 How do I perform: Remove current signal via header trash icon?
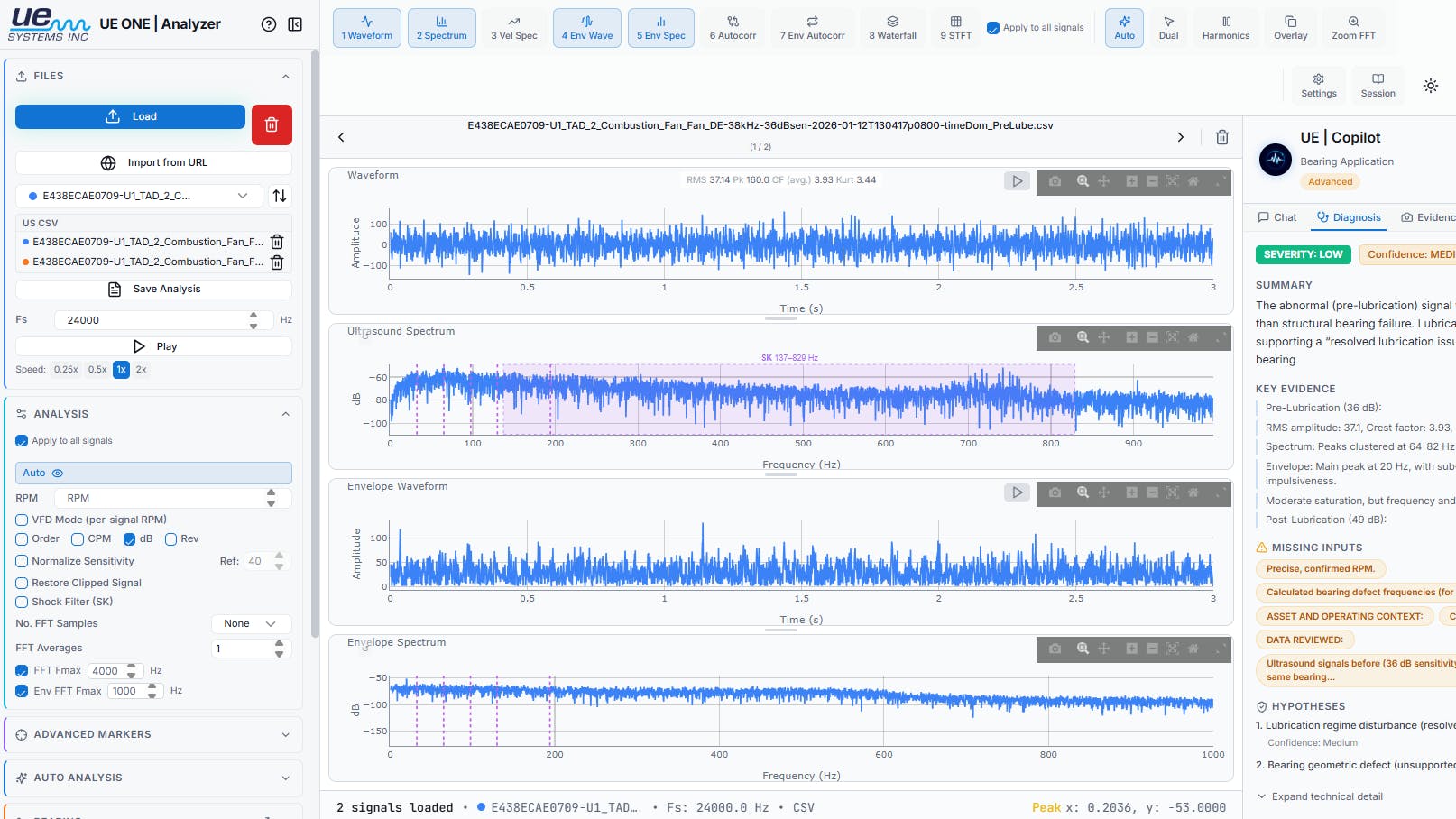pos(1222,137)
